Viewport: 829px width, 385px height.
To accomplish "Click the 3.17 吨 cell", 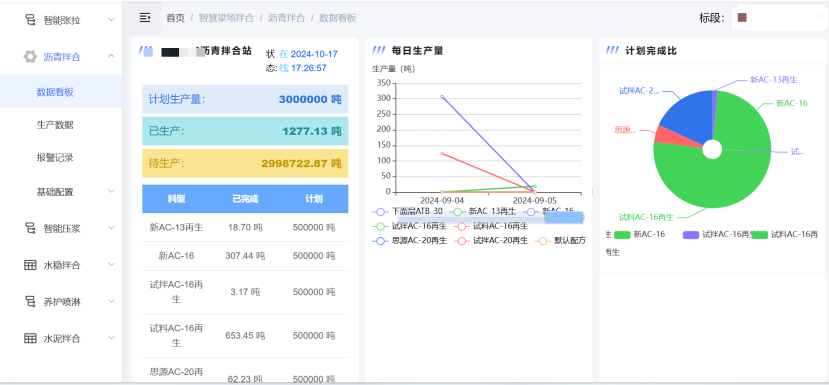I will tap(245, 292).
